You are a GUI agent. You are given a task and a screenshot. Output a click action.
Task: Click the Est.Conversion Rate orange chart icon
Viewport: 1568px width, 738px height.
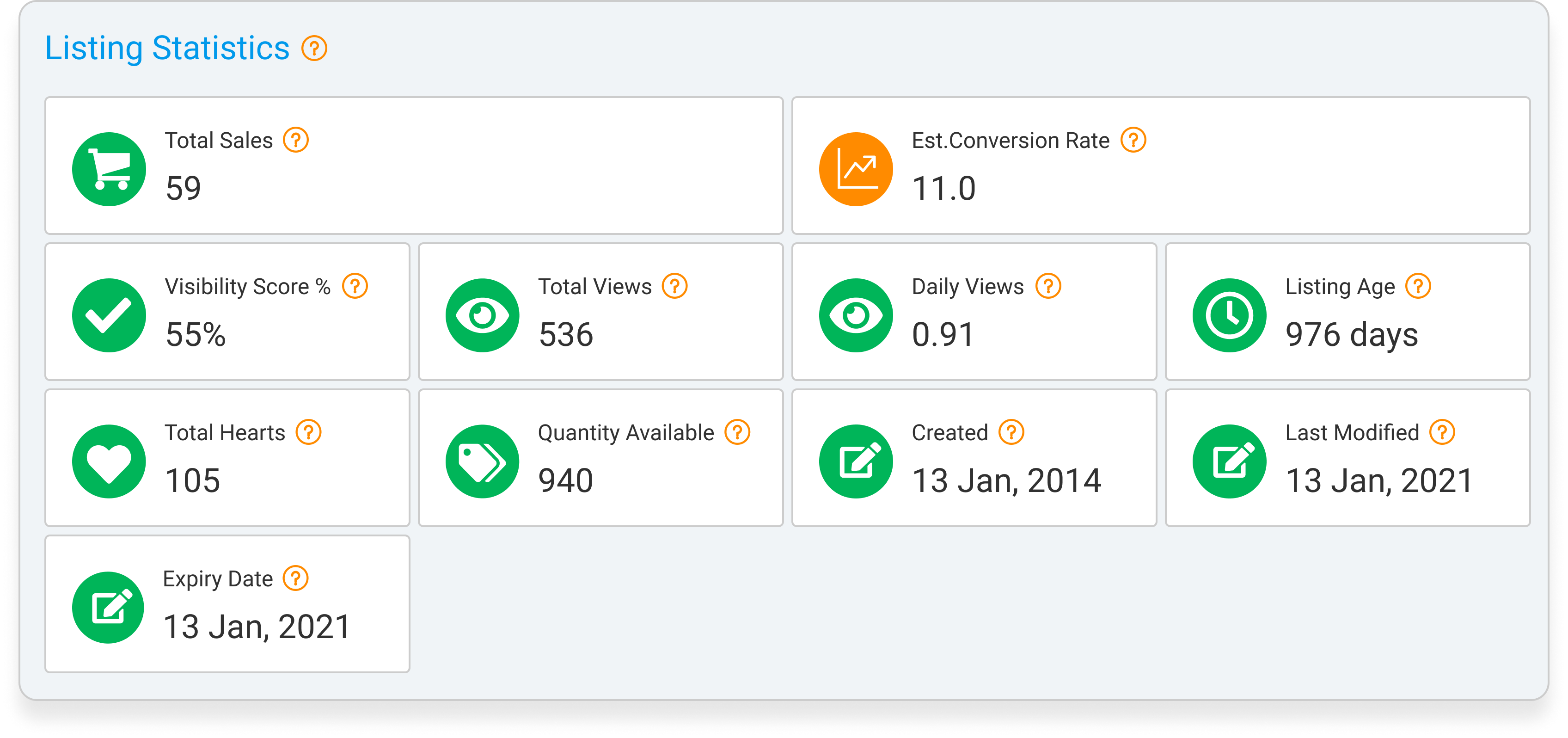pos(856,169)
